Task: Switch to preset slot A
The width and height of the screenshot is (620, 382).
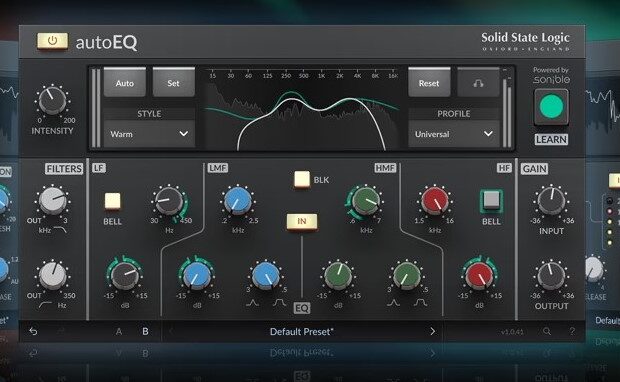Action: [119, 331]
